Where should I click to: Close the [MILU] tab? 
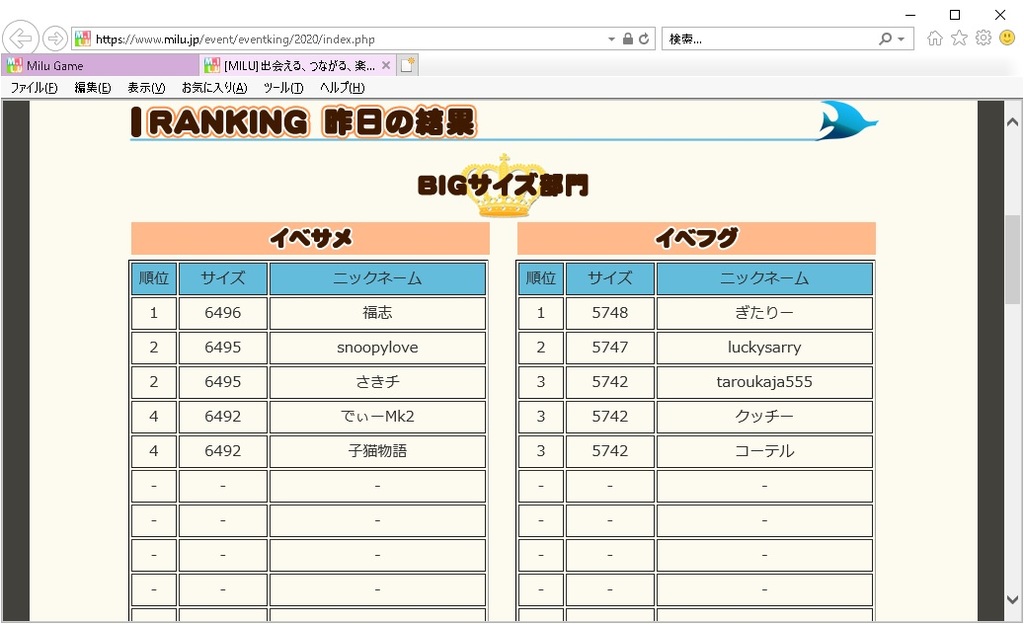tap(386, 66)
